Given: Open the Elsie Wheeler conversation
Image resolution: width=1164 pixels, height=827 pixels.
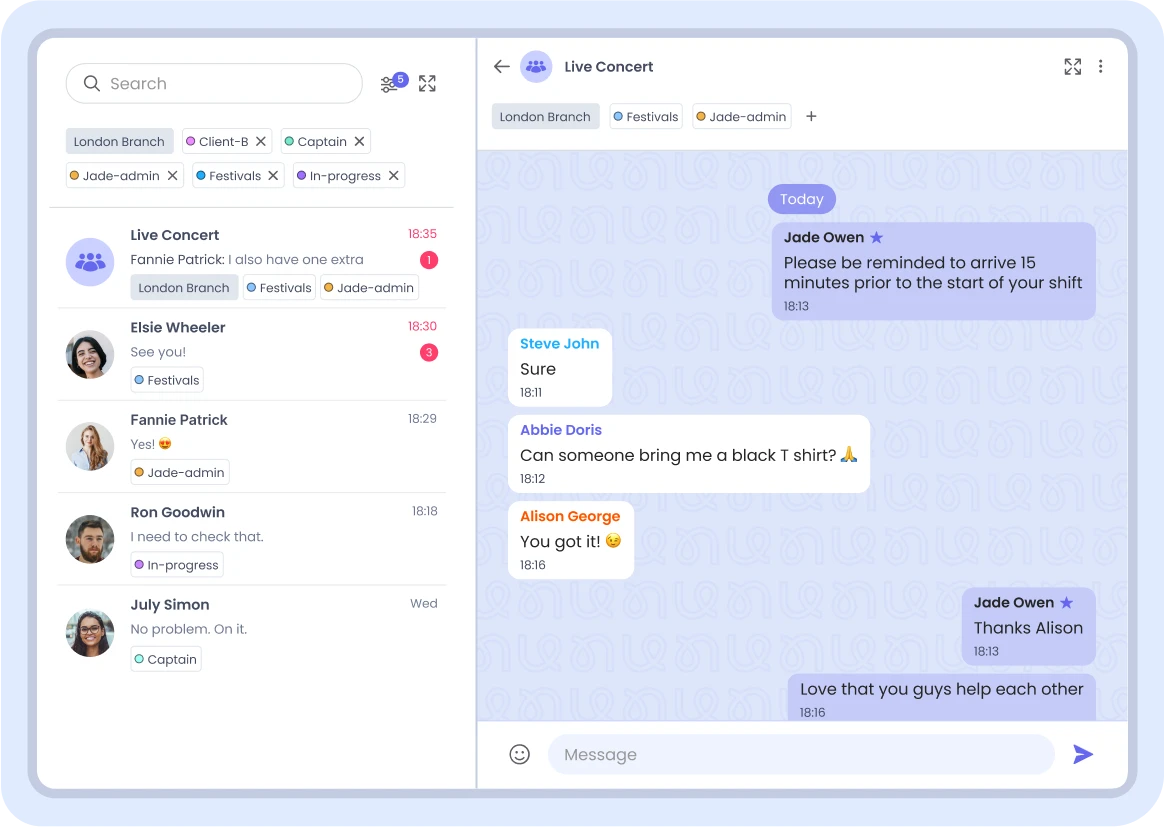Looking at the screenshot, I should pos(250,352).
